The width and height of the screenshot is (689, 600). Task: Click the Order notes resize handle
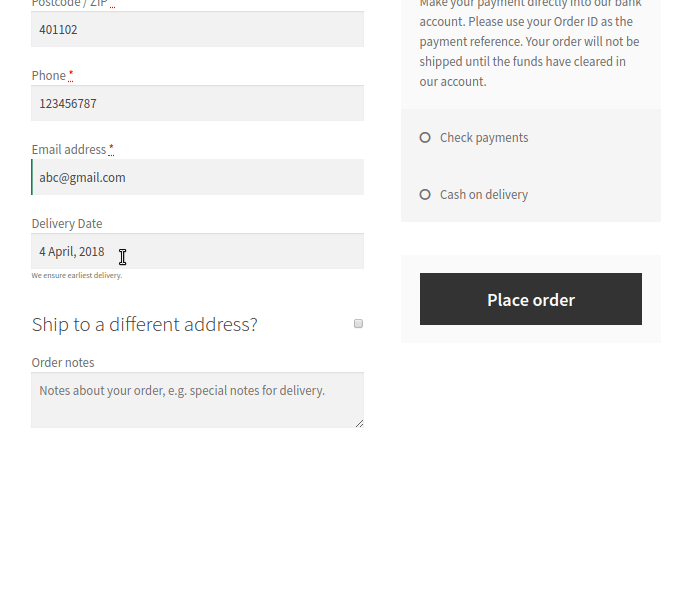point(359,423)
